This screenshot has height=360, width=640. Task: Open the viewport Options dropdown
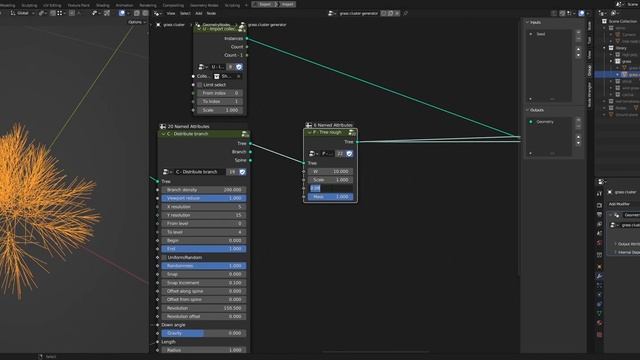[x=136, y=22]
